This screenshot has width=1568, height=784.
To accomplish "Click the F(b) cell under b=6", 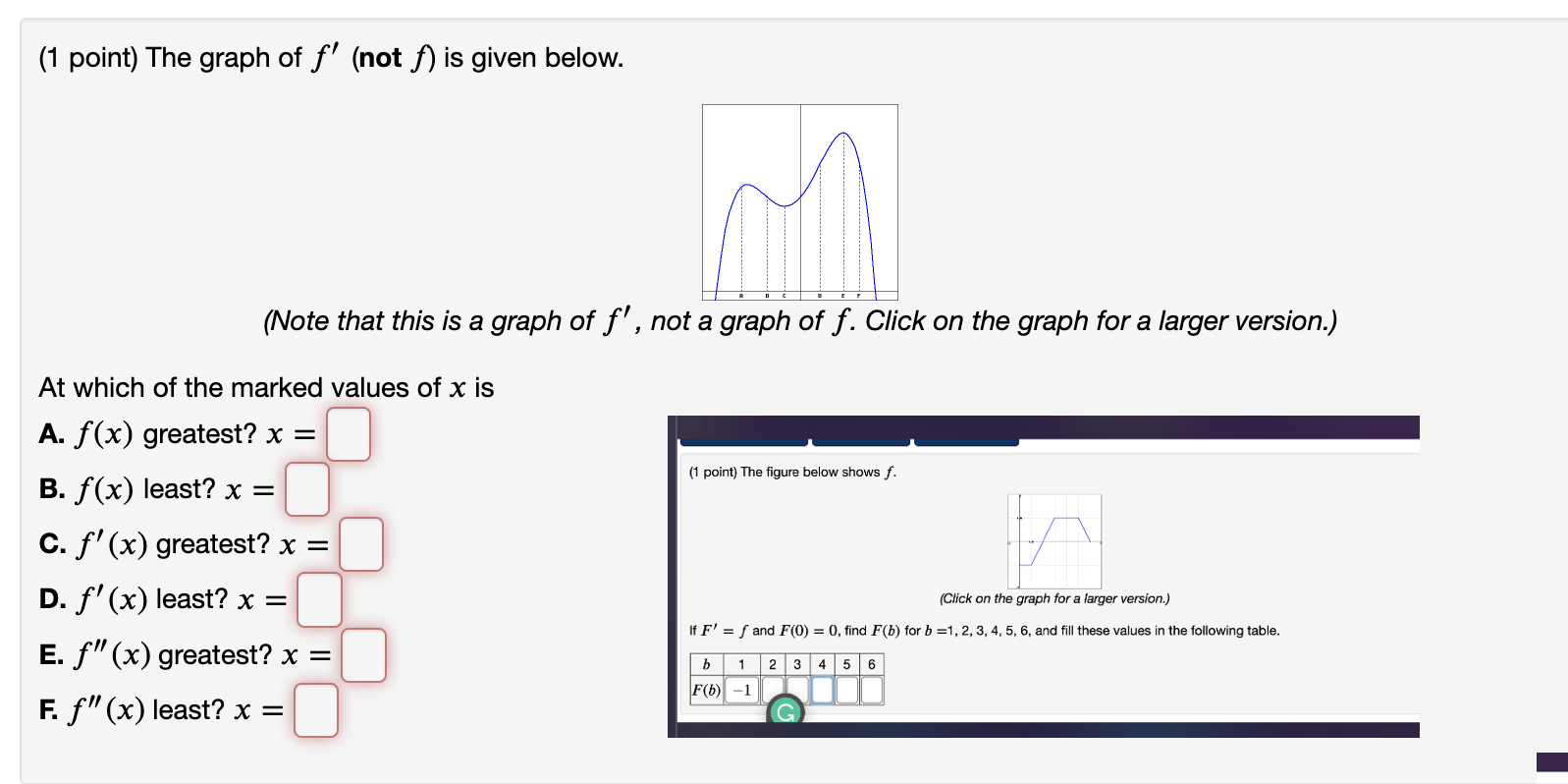I will (x=872, y=689).
